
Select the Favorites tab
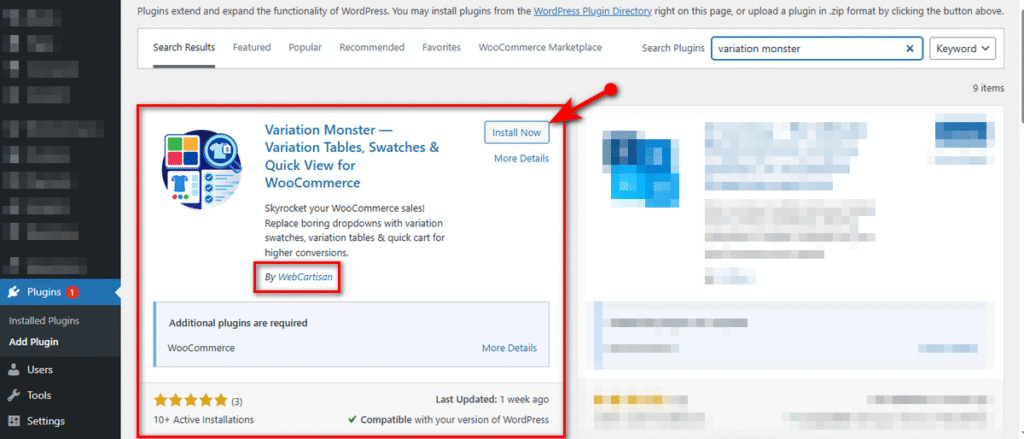point(441,47)
